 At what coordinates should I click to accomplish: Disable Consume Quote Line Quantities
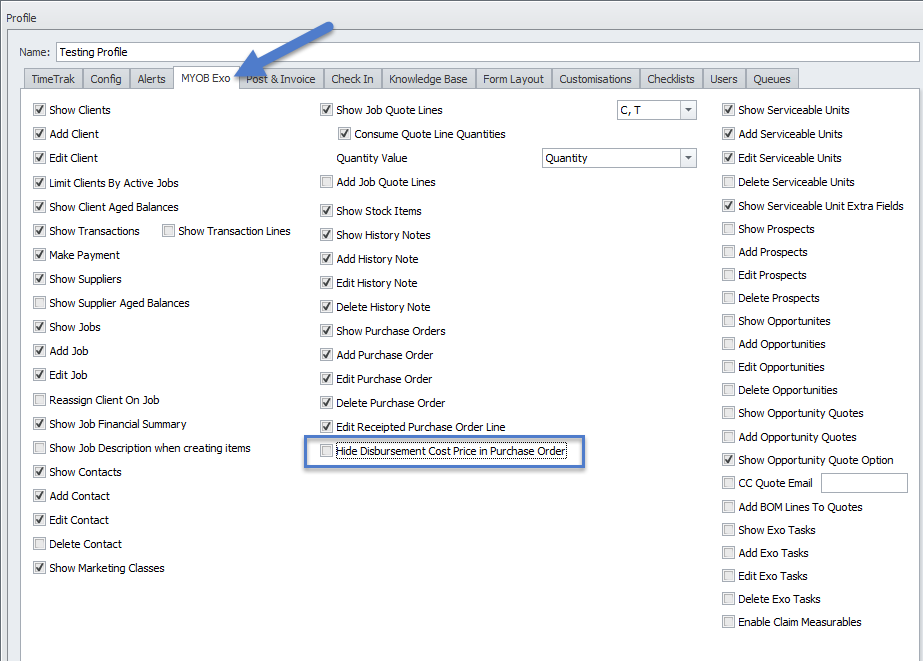[345, 134]
